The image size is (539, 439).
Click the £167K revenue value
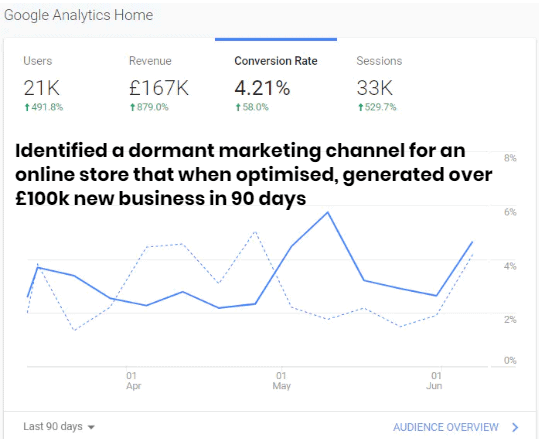[159, 88]
